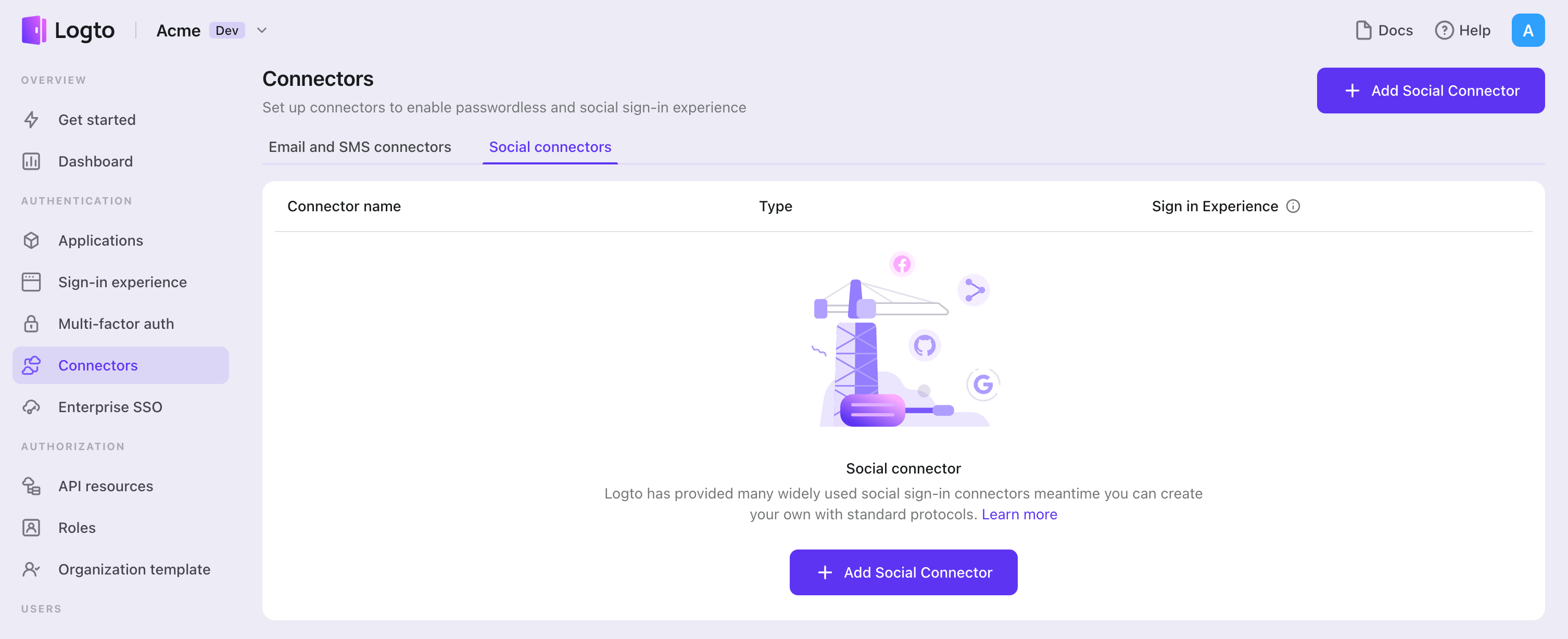Click the API resources sidebar item
Viewport: 1568px width, 639px height.
[105, 485]
